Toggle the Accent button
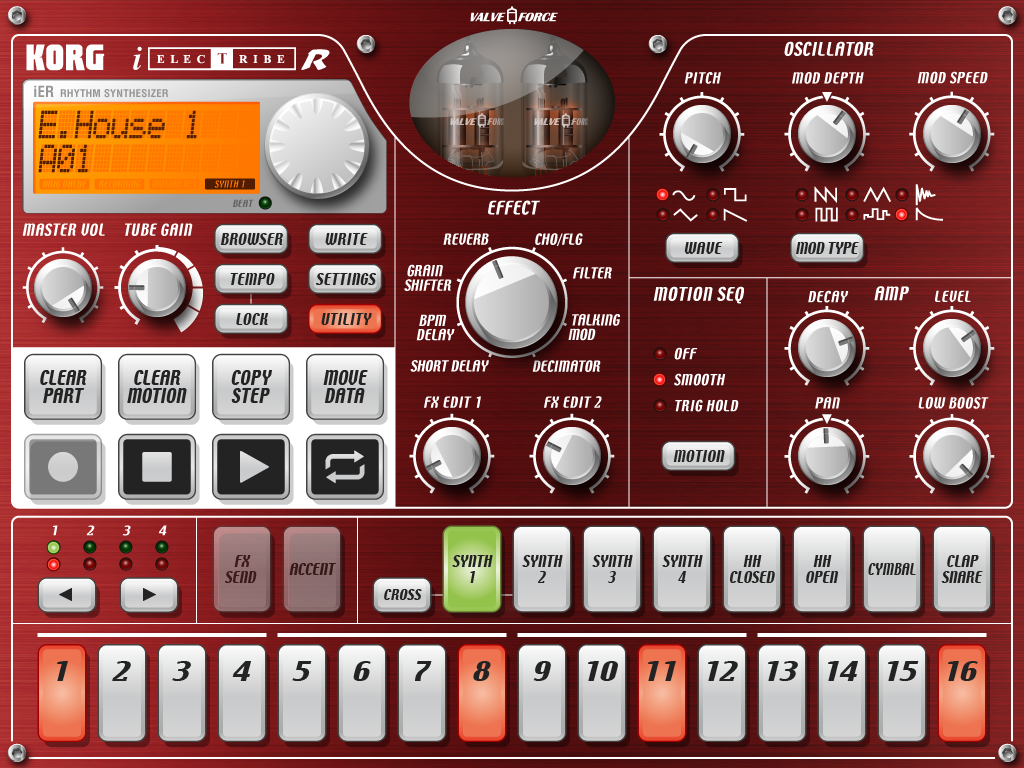 click(x=312, y=569)
